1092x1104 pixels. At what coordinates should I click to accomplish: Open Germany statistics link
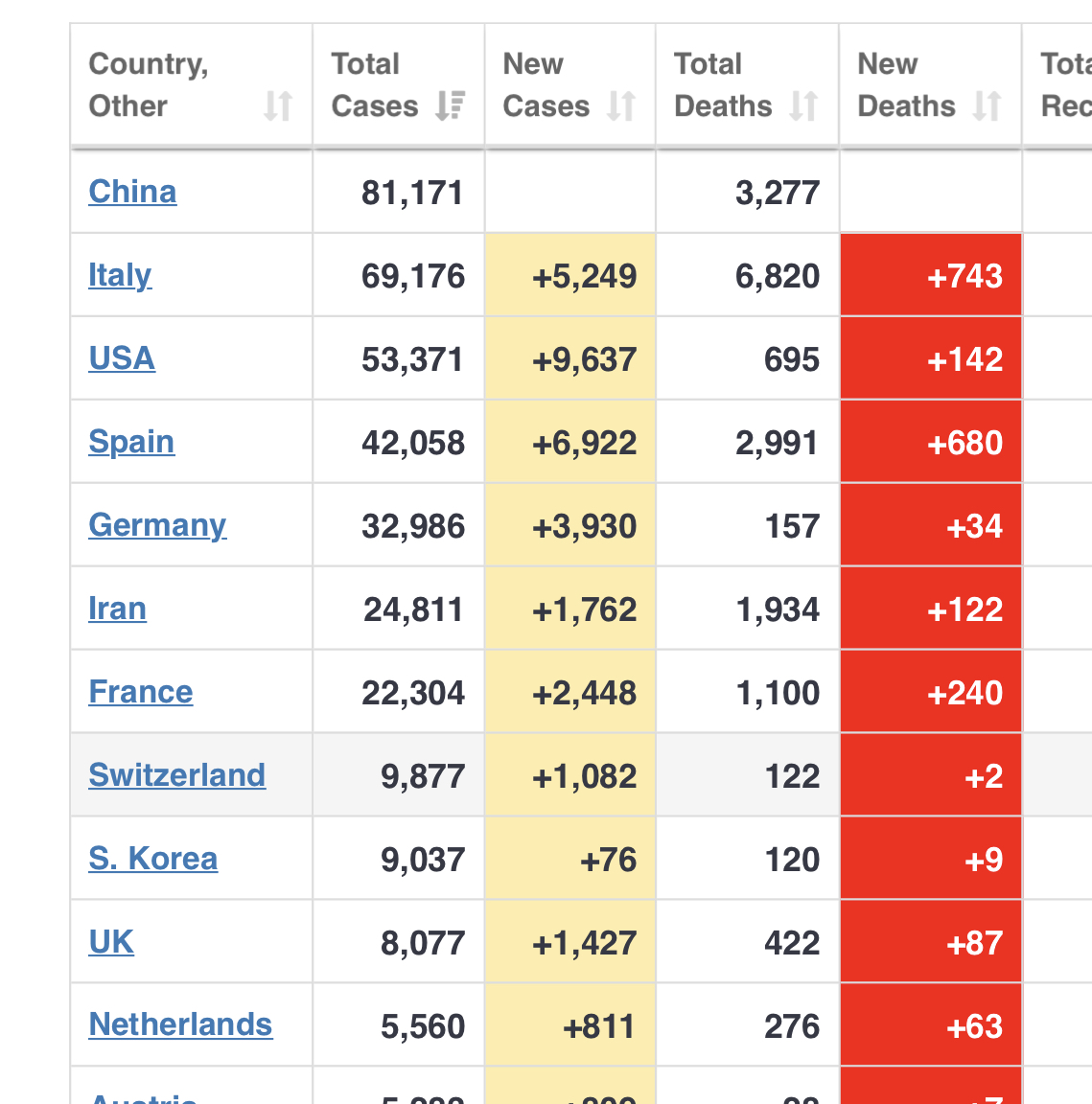[x=157, y=525]
